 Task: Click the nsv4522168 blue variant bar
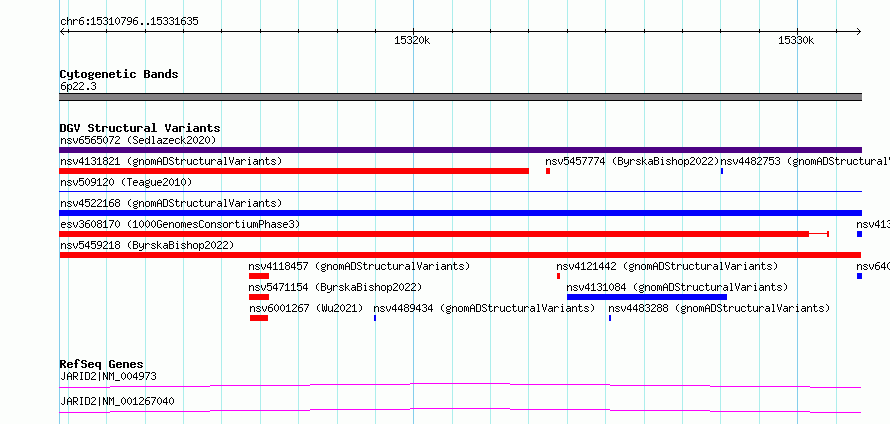tap(460, 213)
